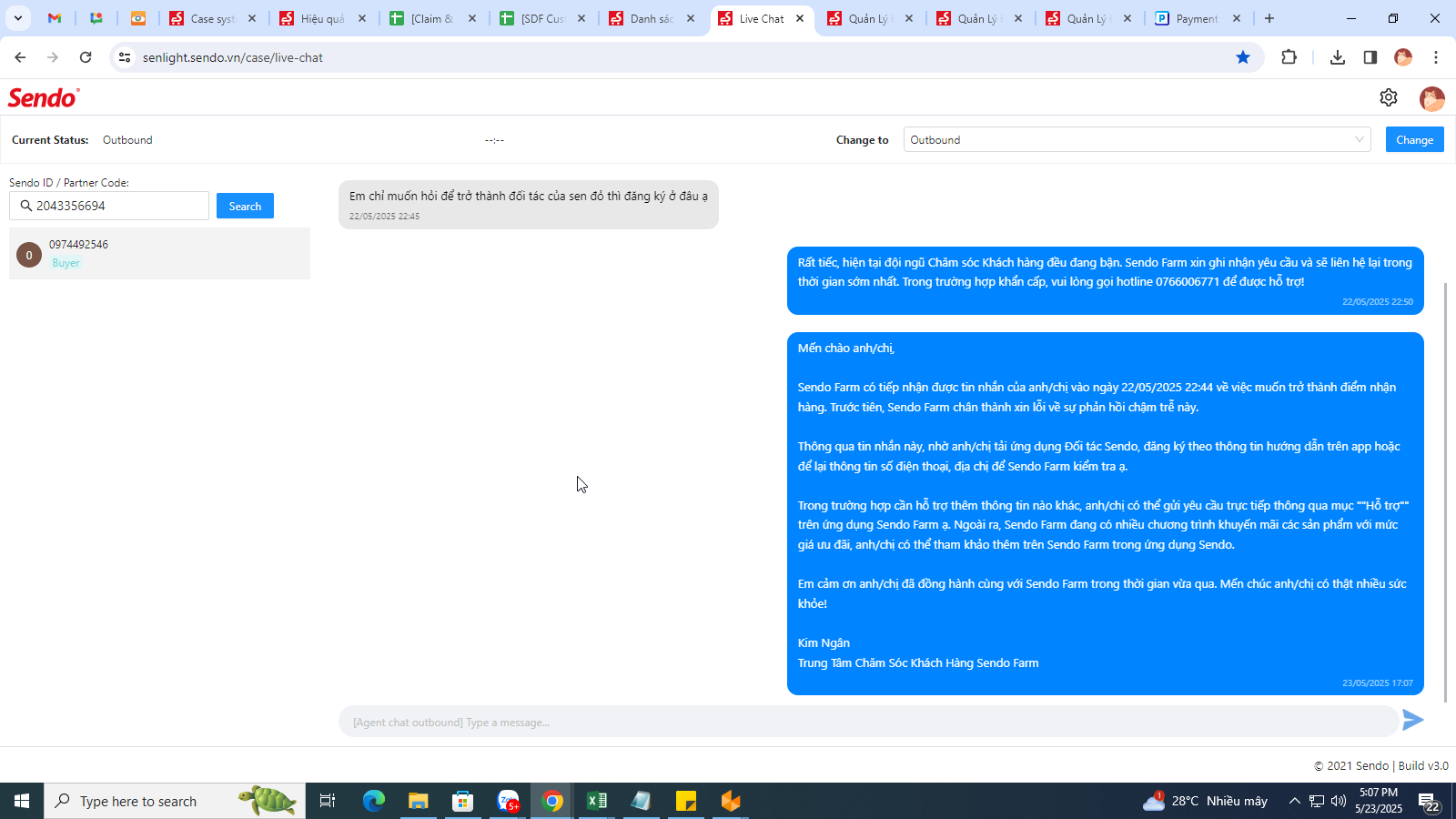1456x819 pixels.
Task: Go back to previous page
Action: [20, 57]
